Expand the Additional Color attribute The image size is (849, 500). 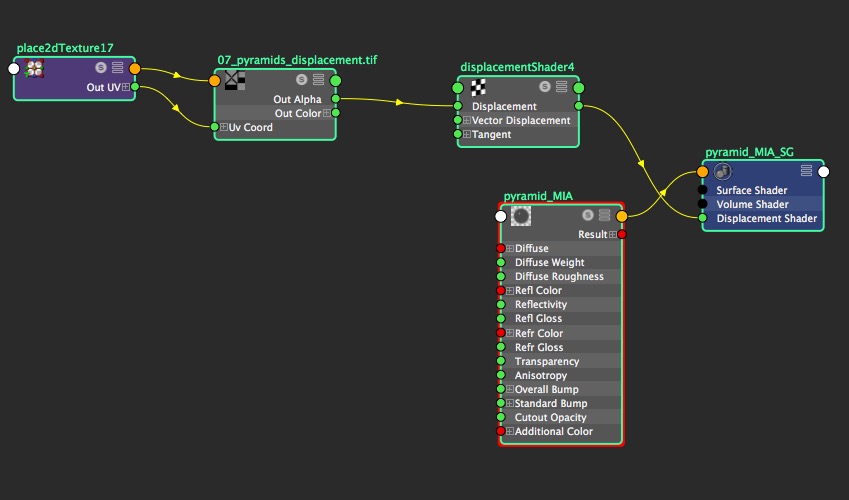(x=510, y=431)
